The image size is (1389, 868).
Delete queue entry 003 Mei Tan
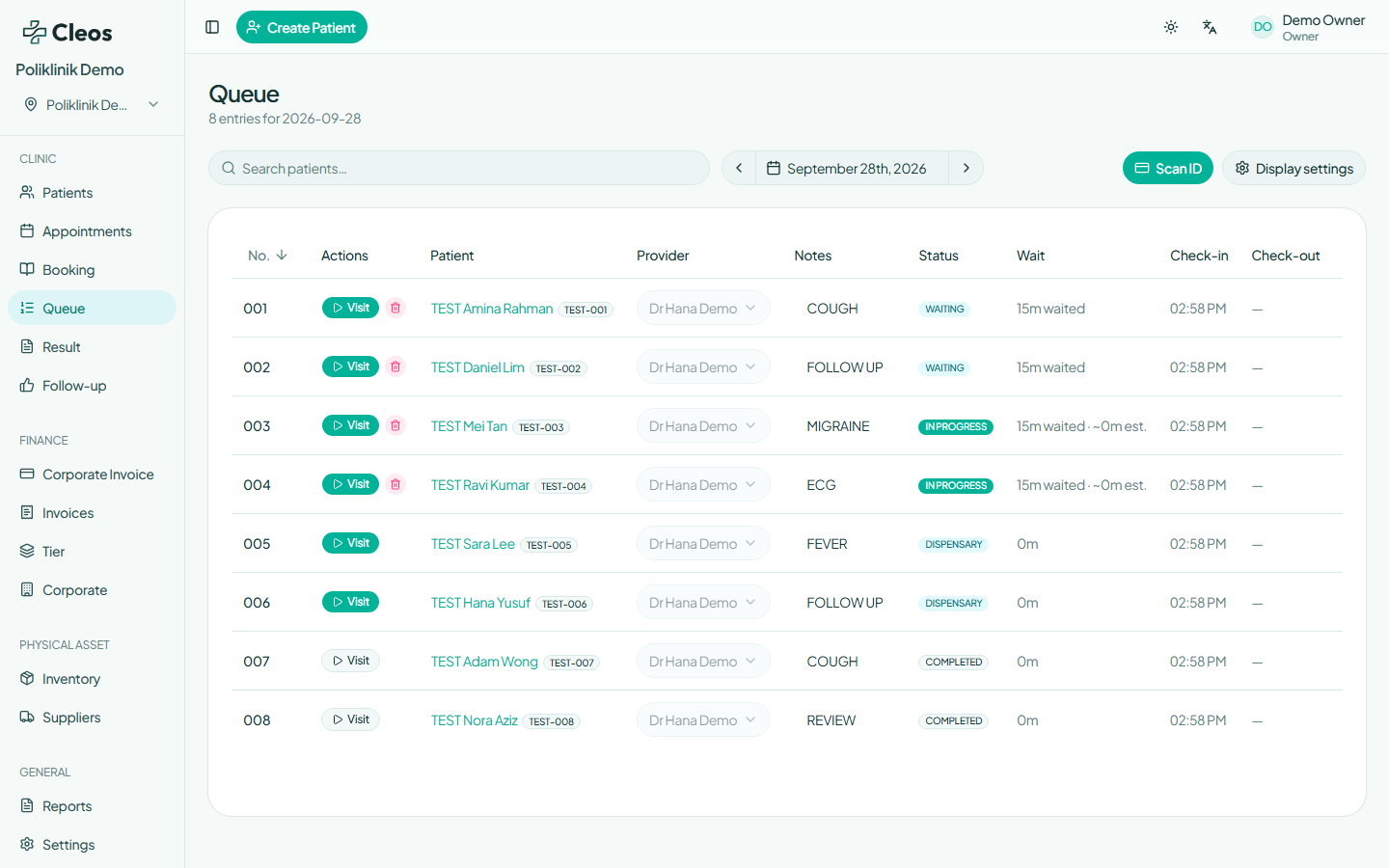coord(395,425)
